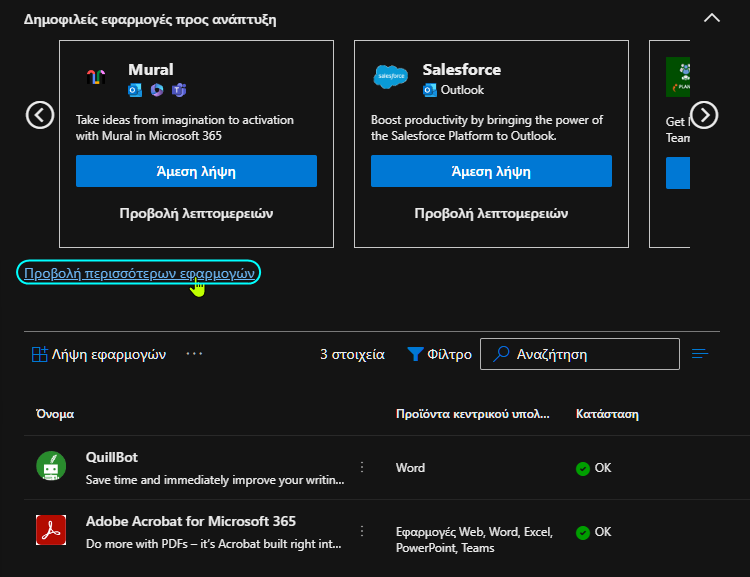Sort by the Όνομα column header

[x=55, y=414]
